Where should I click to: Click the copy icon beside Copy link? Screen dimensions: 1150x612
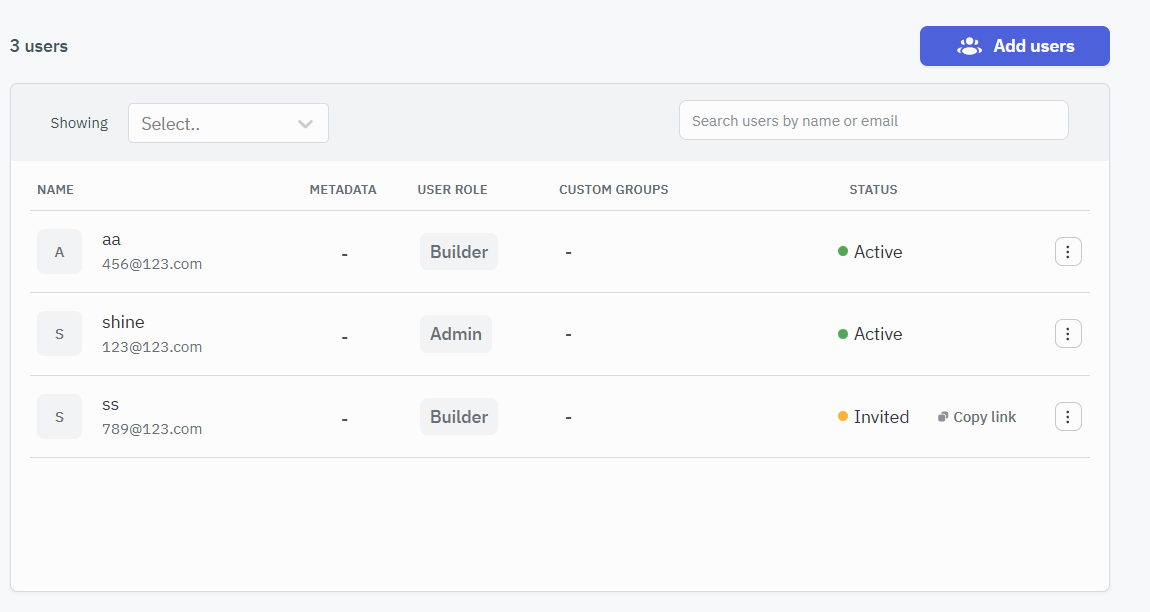coord(943,417)
